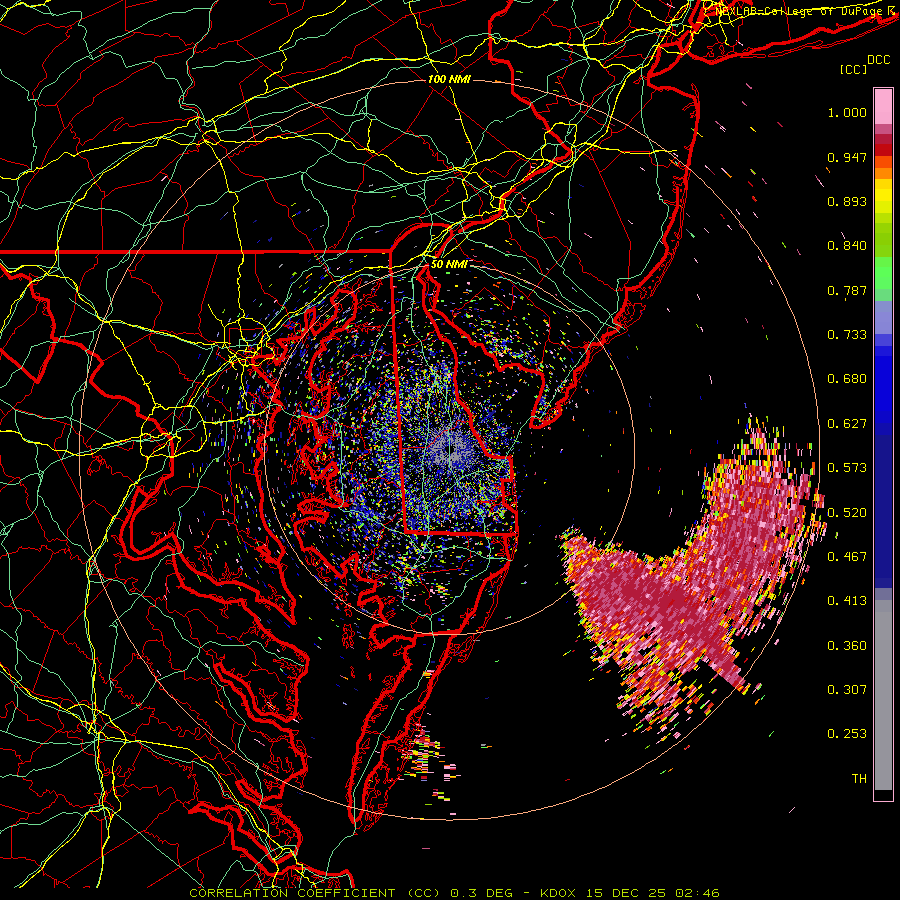Click the 0.947 legend value
Viewport: 900px width, 900px height.
(x=847, y=157)
